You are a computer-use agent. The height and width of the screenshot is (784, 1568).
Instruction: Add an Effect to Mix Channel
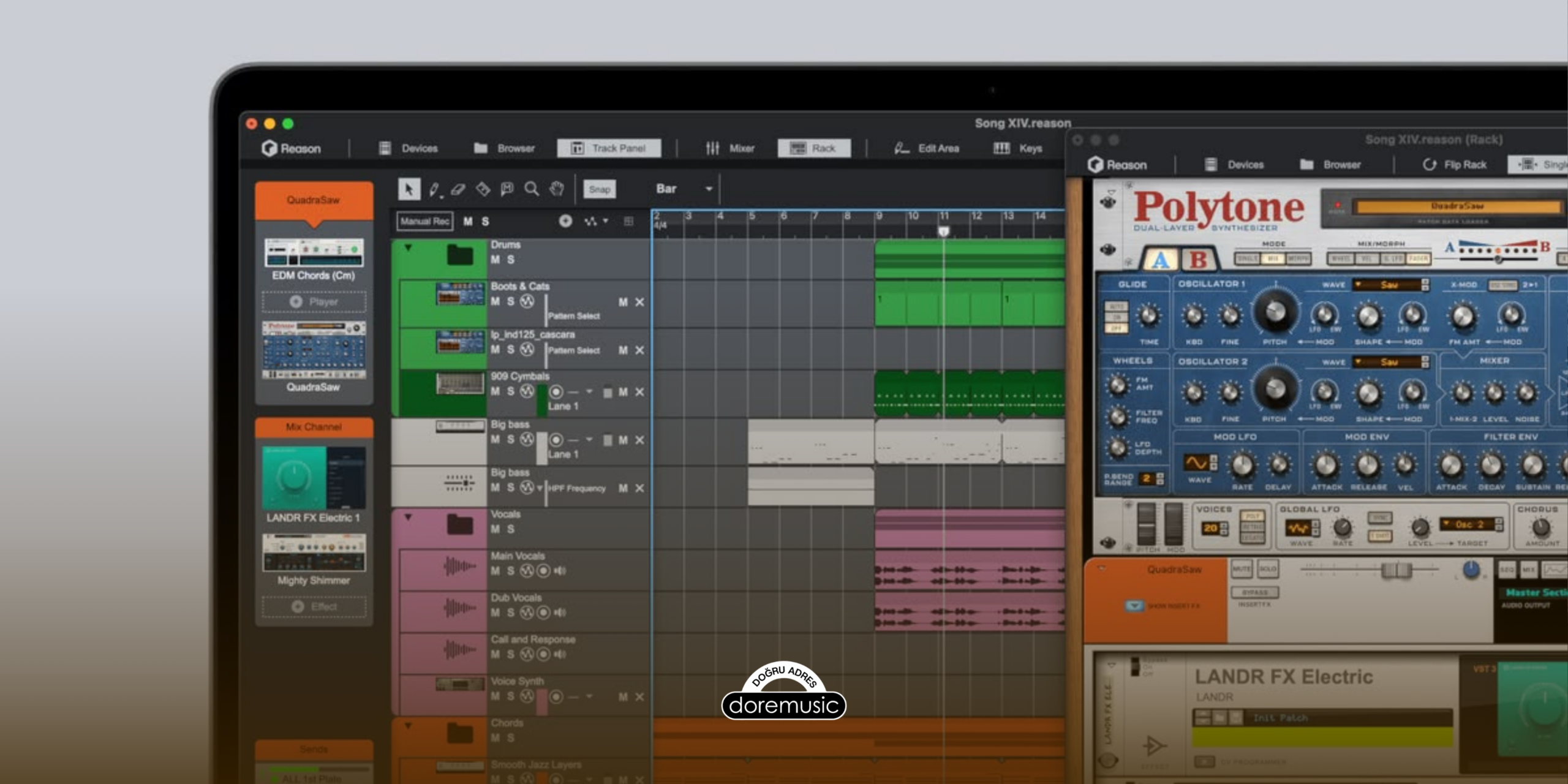(314, 606)
